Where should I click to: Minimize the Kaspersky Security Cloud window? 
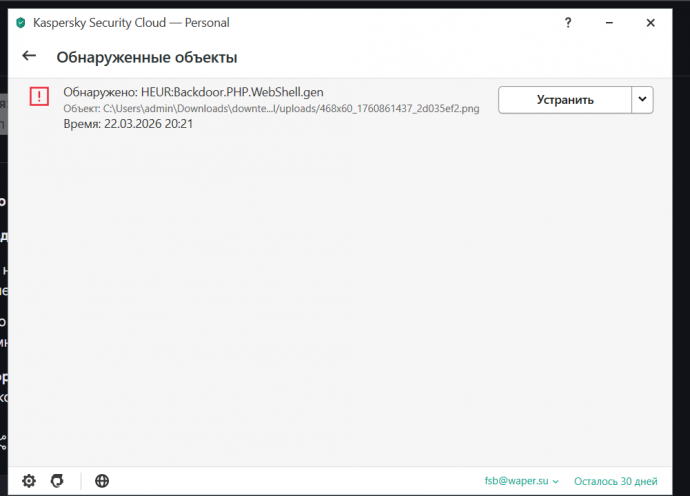pyautogui.click(x=610, y=21)
